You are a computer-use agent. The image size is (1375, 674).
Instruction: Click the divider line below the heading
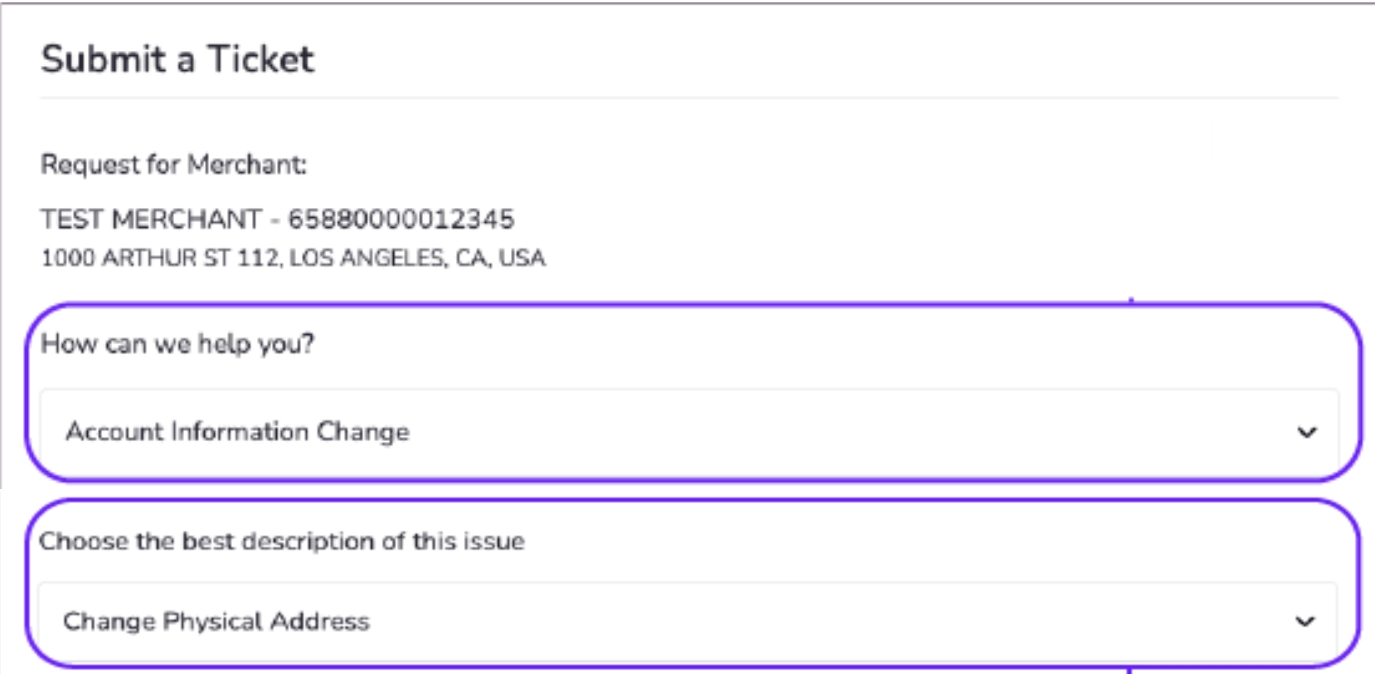tap(688, 98)
